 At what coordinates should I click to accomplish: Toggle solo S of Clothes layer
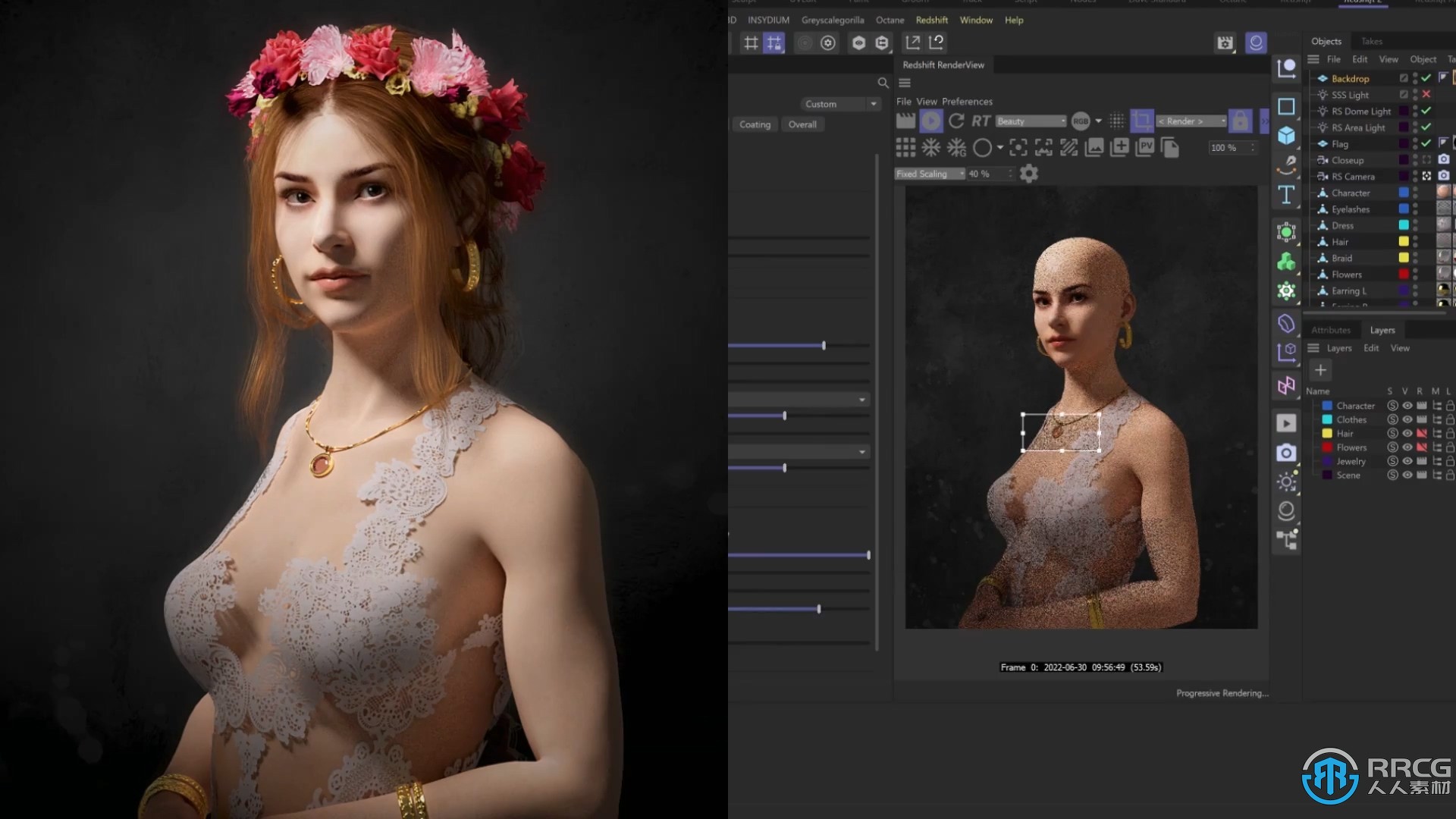pyautogui.click(x=1392, y=419)
